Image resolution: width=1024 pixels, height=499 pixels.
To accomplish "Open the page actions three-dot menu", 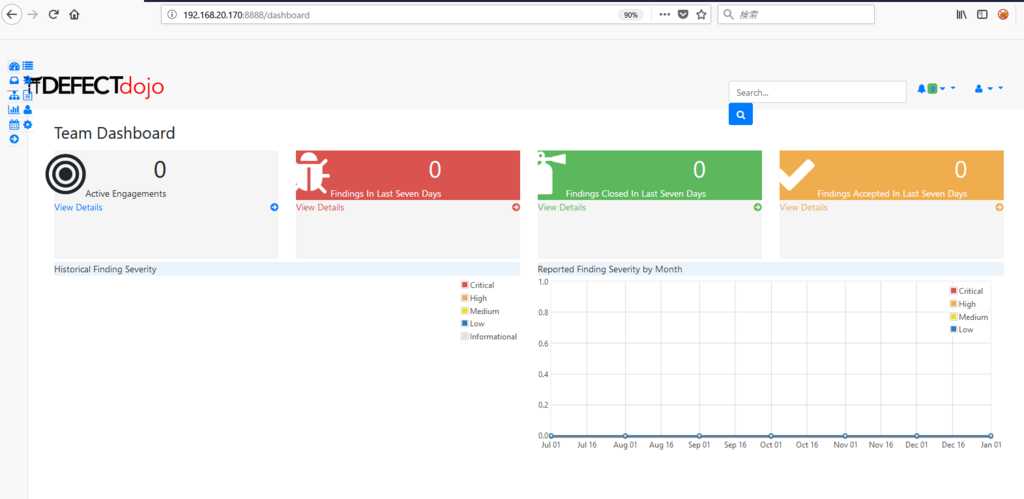I will pyautogui.click(x=665, y=14).
